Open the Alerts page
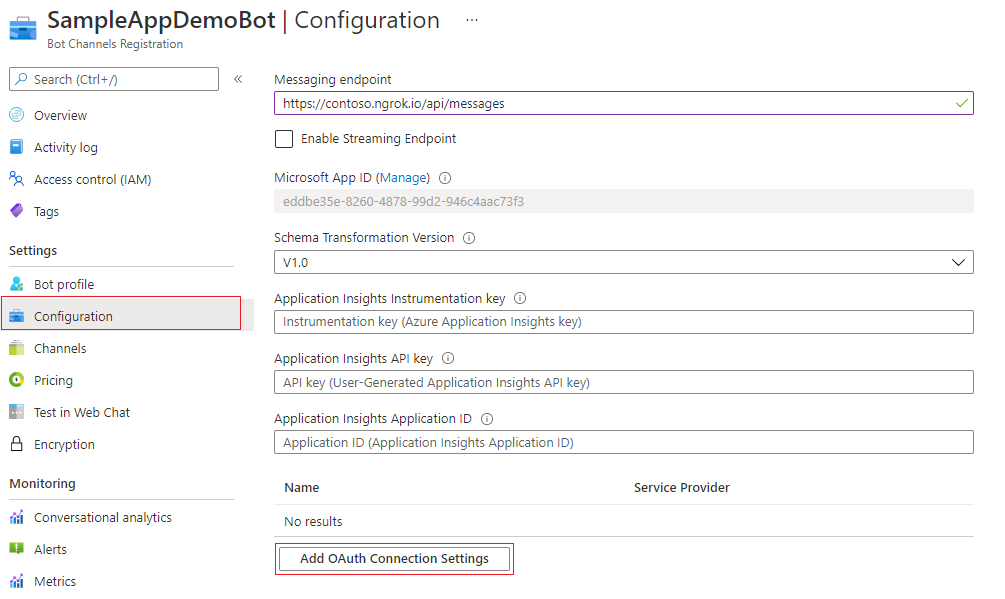Viewport: 1005px width, 599px height. (52, 549)
